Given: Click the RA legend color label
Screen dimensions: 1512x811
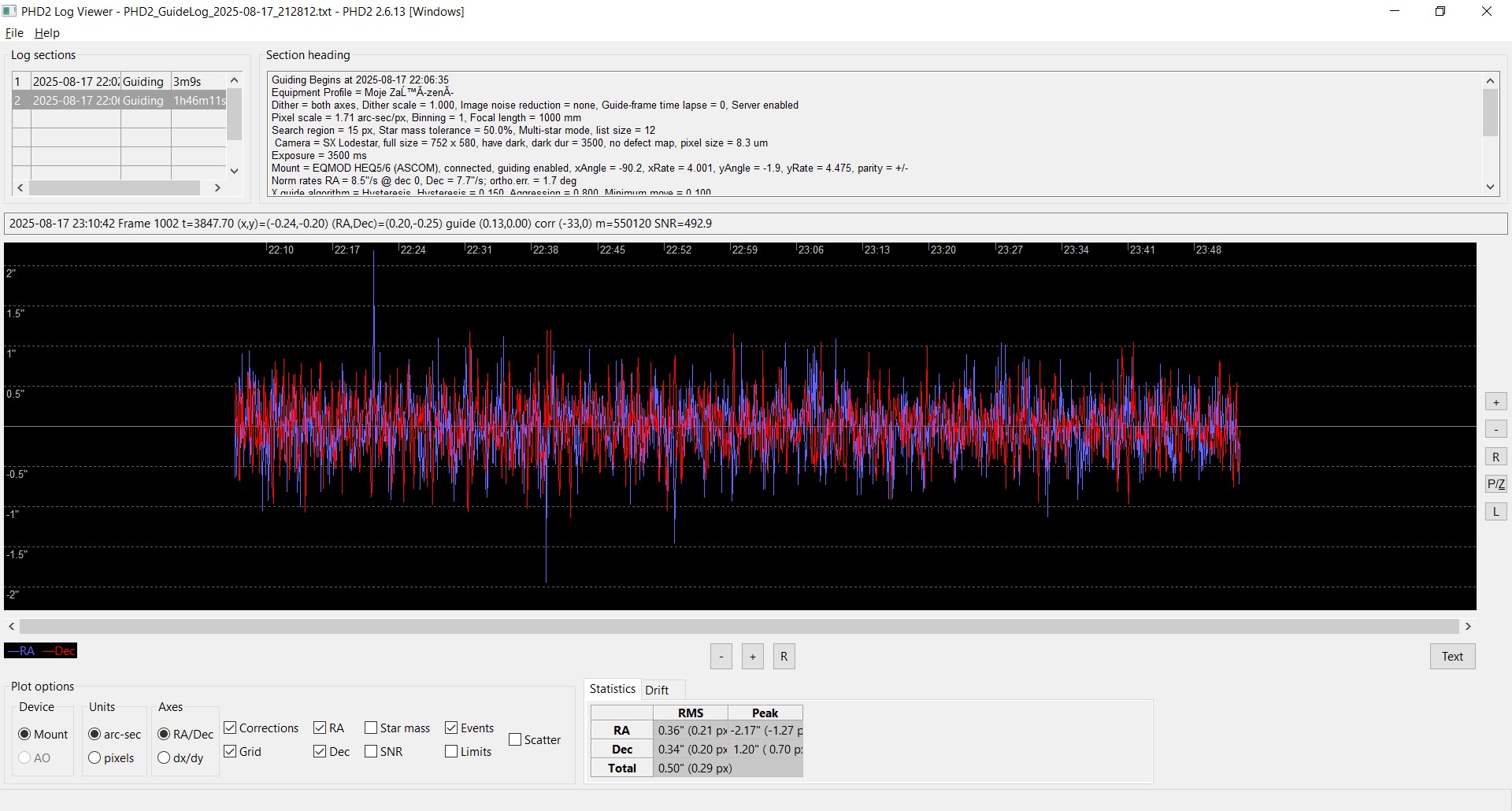Looking at the screenshot, I should (21, 651).
